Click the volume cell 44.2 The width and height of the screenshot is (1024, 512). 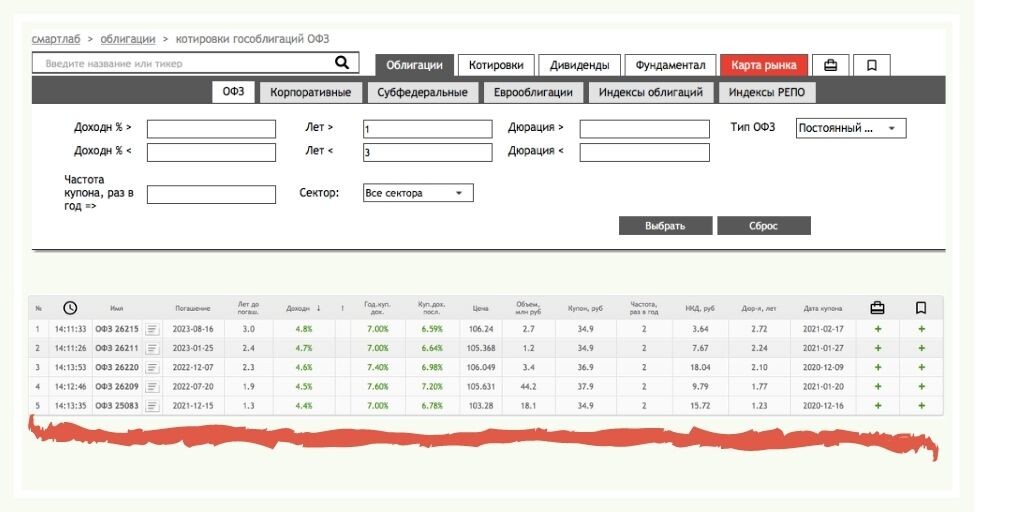(529, 387)
